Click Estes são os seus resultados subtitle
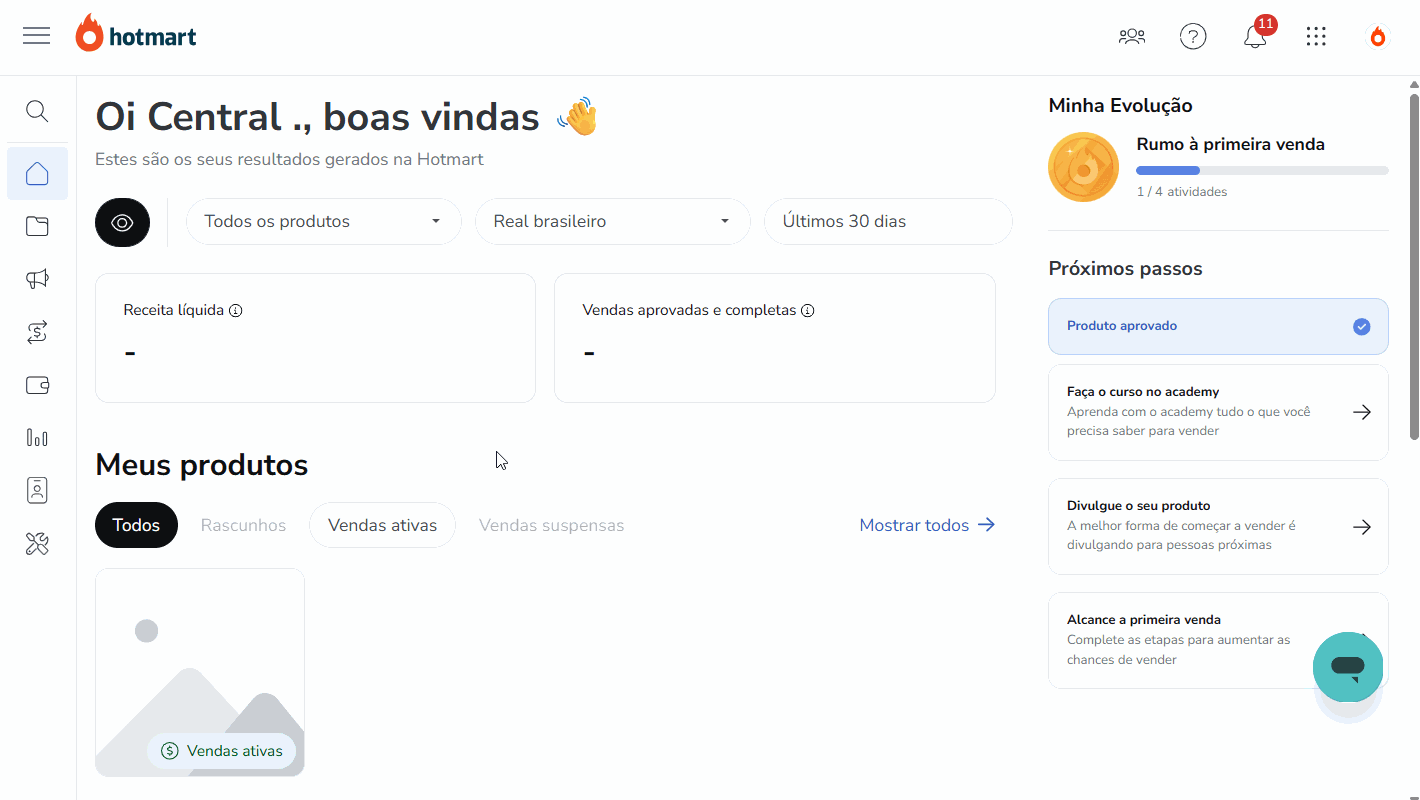Screen dimensions: 1420x800 289,159
